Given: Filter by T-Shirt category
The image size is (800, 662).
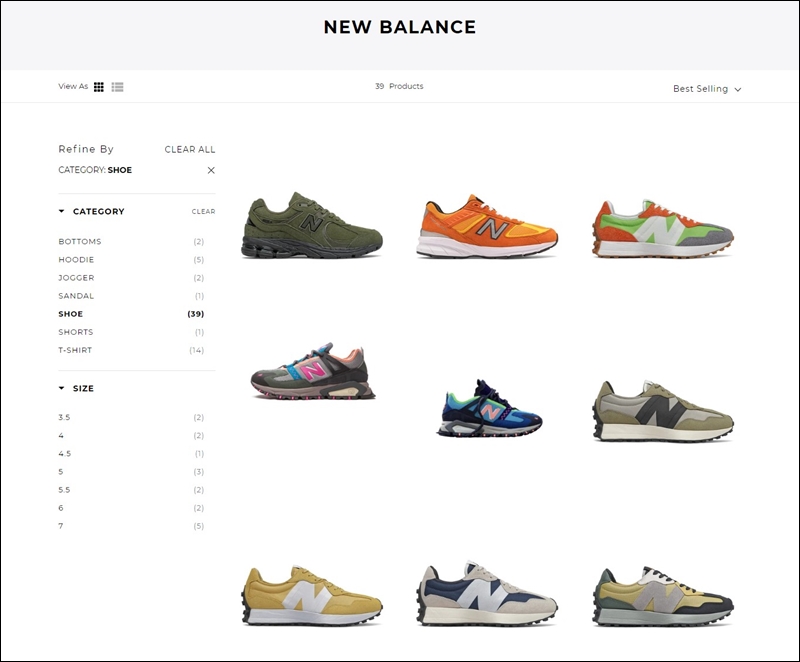Looking at the screenshot, I should 75,350.
